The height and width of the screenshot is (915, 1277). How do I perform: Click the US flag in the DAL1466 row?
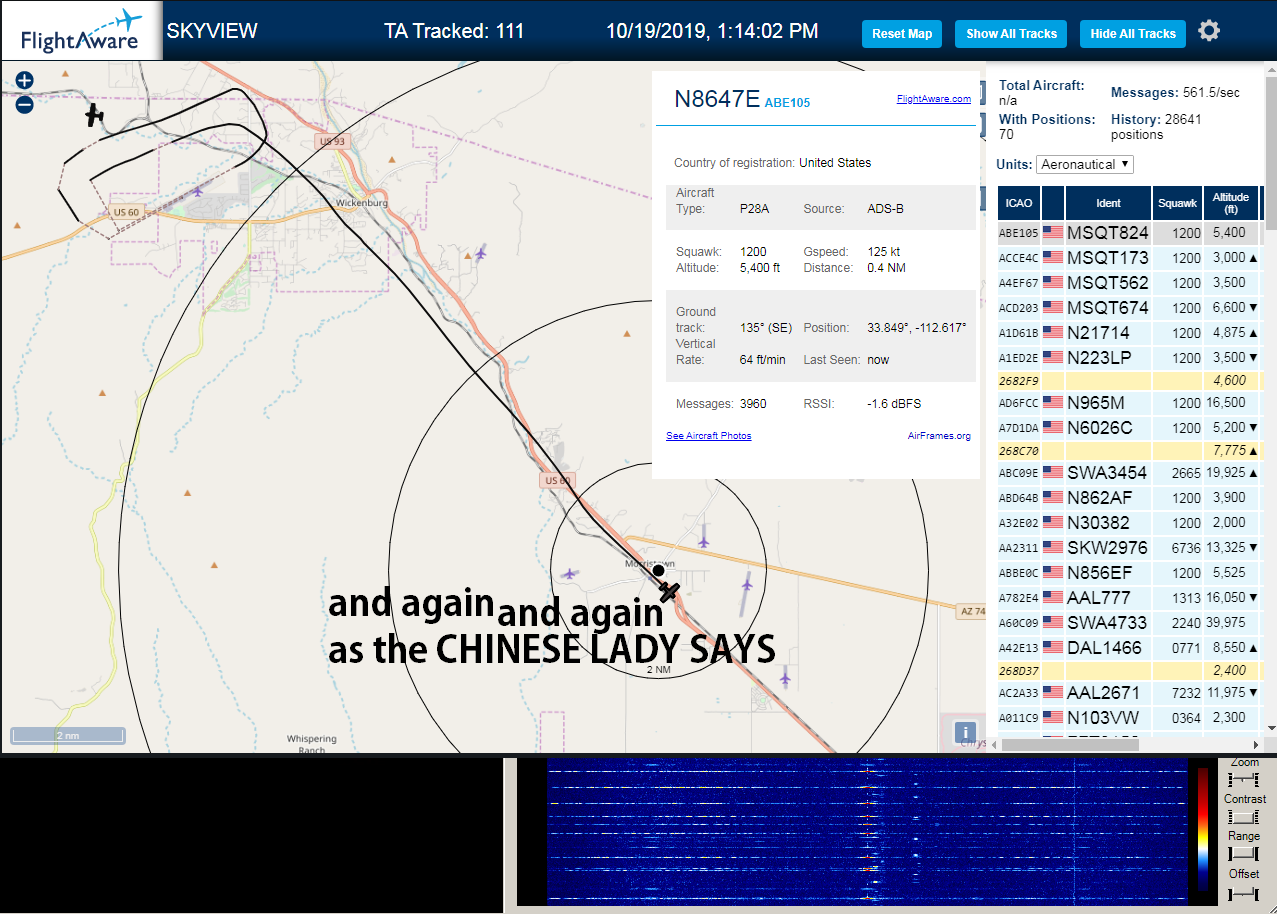point(1053,647)
